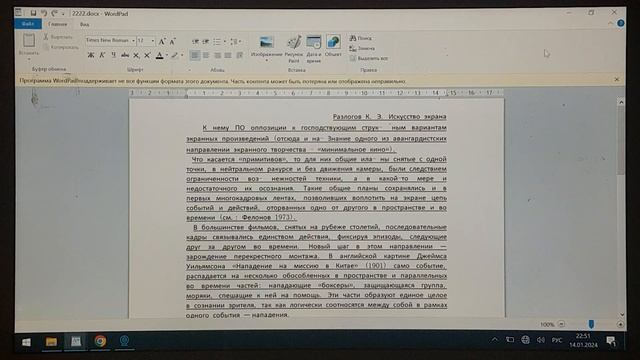Increase font size with grow icon
The height and width of the screenshot is (360, 640).
162,41
